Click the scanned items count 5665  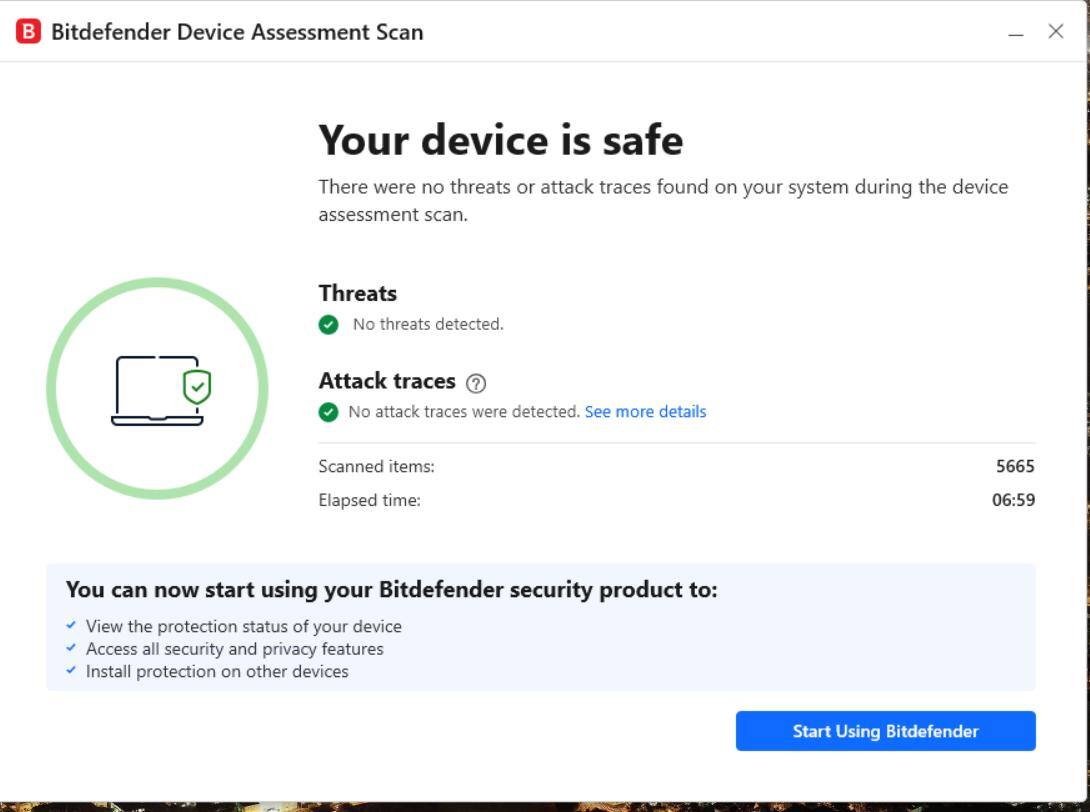[1014, 466]
